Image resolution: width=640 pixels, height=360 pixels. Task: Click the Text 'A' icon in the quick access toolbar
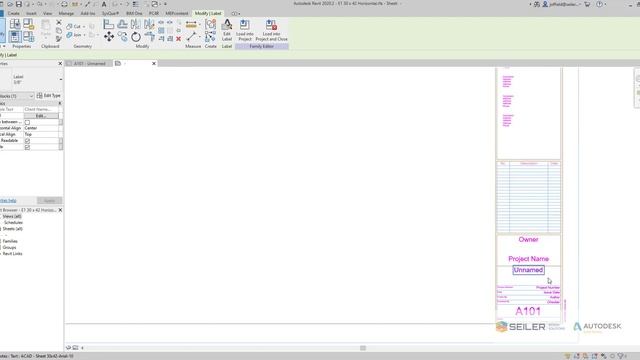[x=104, y=4]
